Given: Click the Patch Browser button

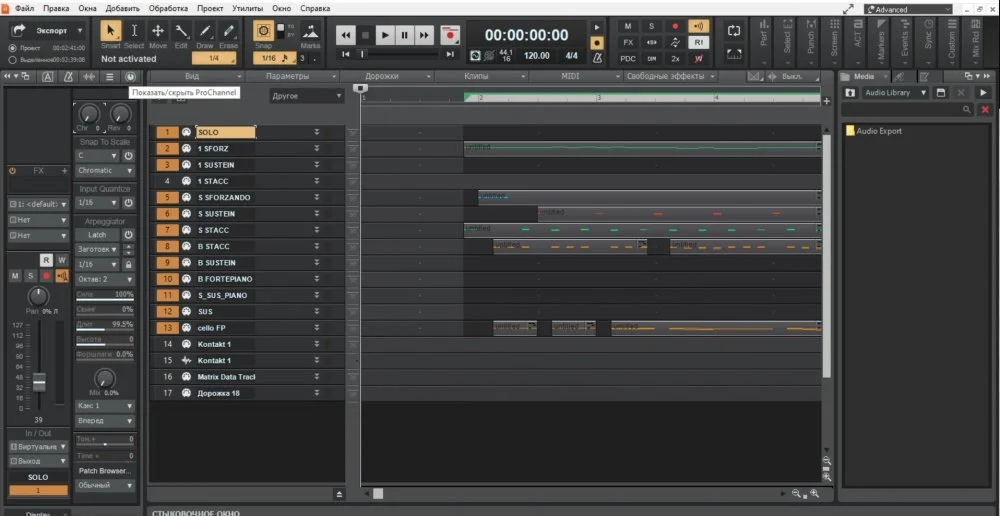Looking at the screenshot, I should coord(106,470).
